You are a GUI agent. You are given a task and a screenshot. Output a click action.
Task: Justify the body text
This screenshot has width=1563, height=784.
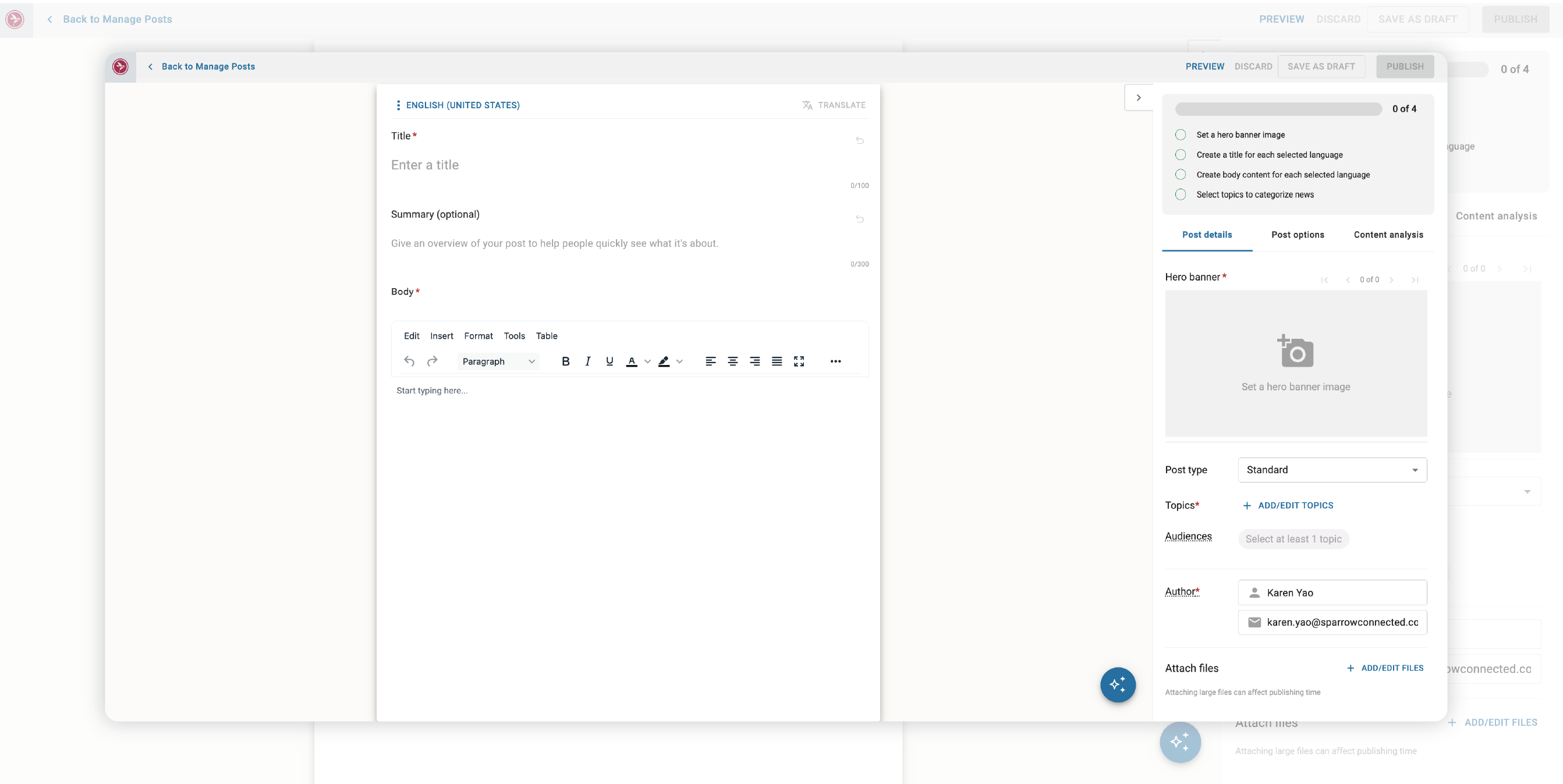(777, 361)
